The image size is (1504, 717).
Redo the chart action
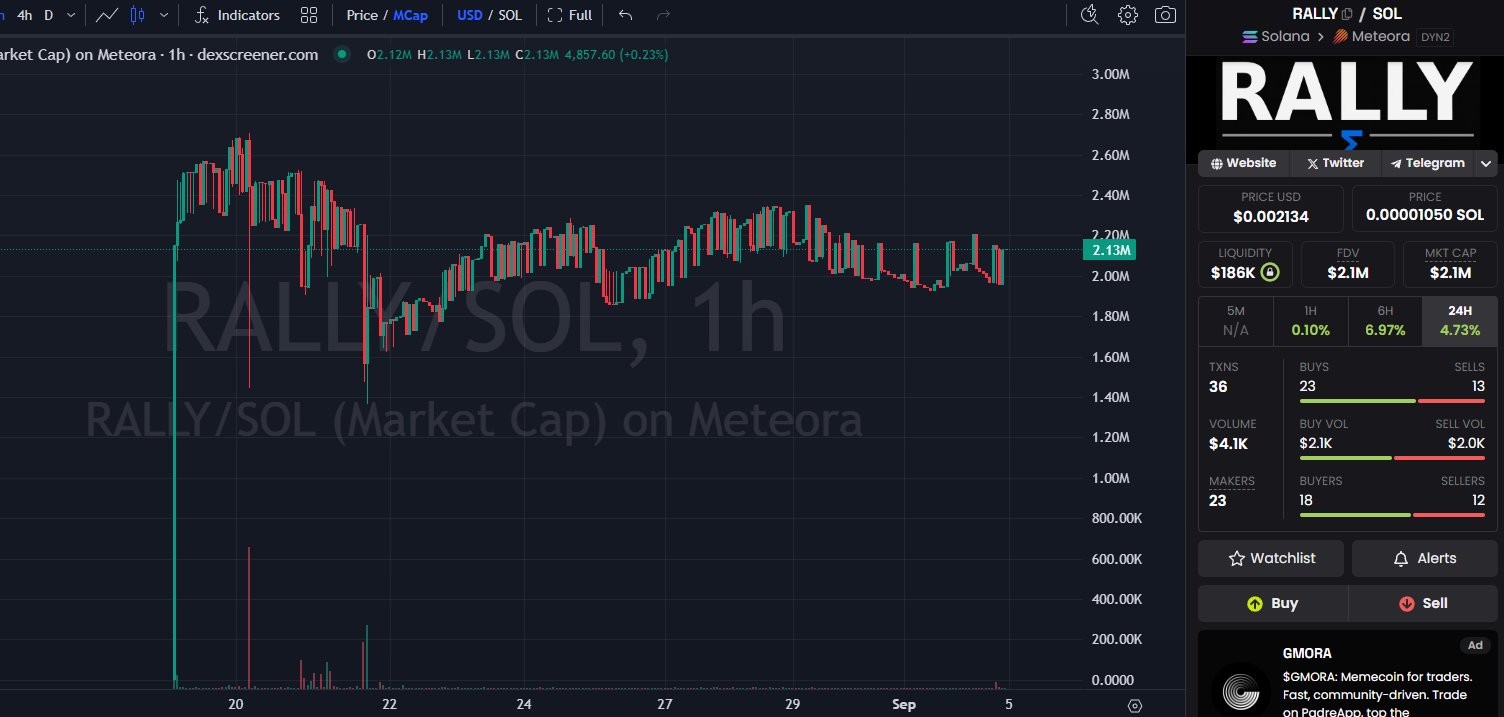pyautogui.click(x=662, y=15)
